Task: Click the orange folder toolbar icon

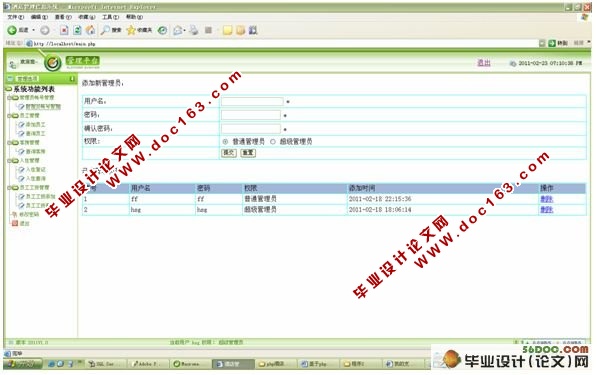Action: (x=240, y=30)
